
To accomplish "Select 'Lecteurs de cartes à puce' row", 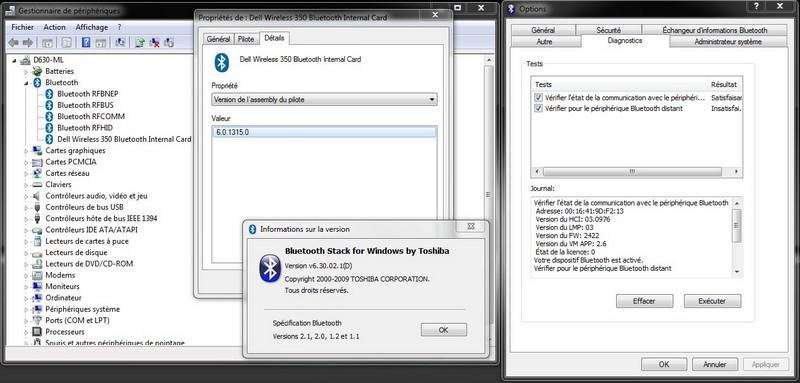I will (87, 241).
